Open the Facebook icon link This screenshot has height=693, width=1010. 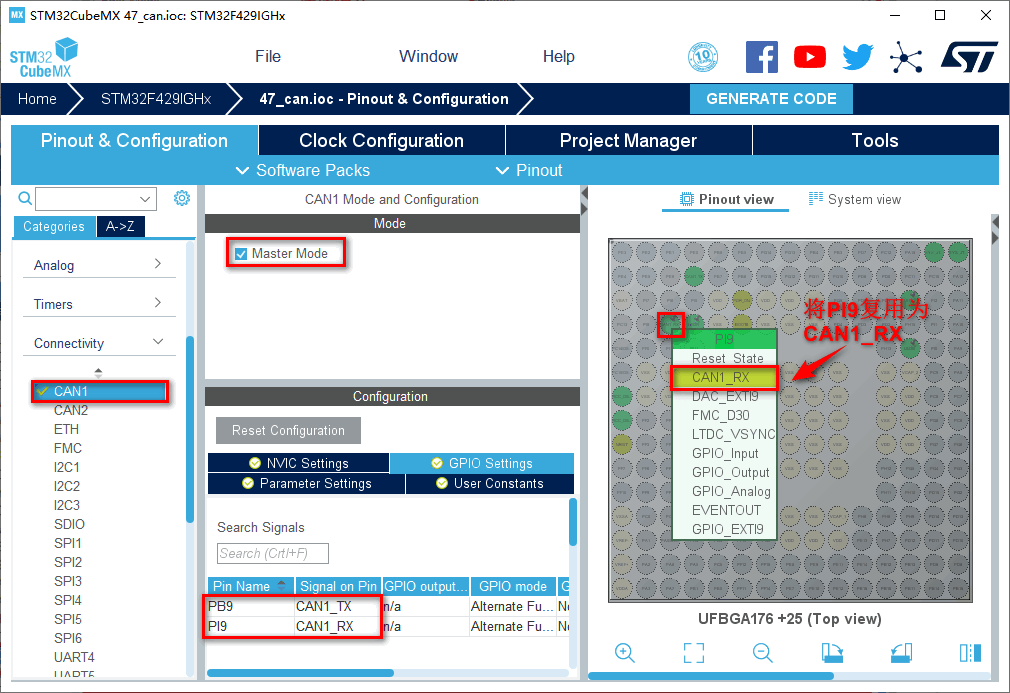[762, 57]
